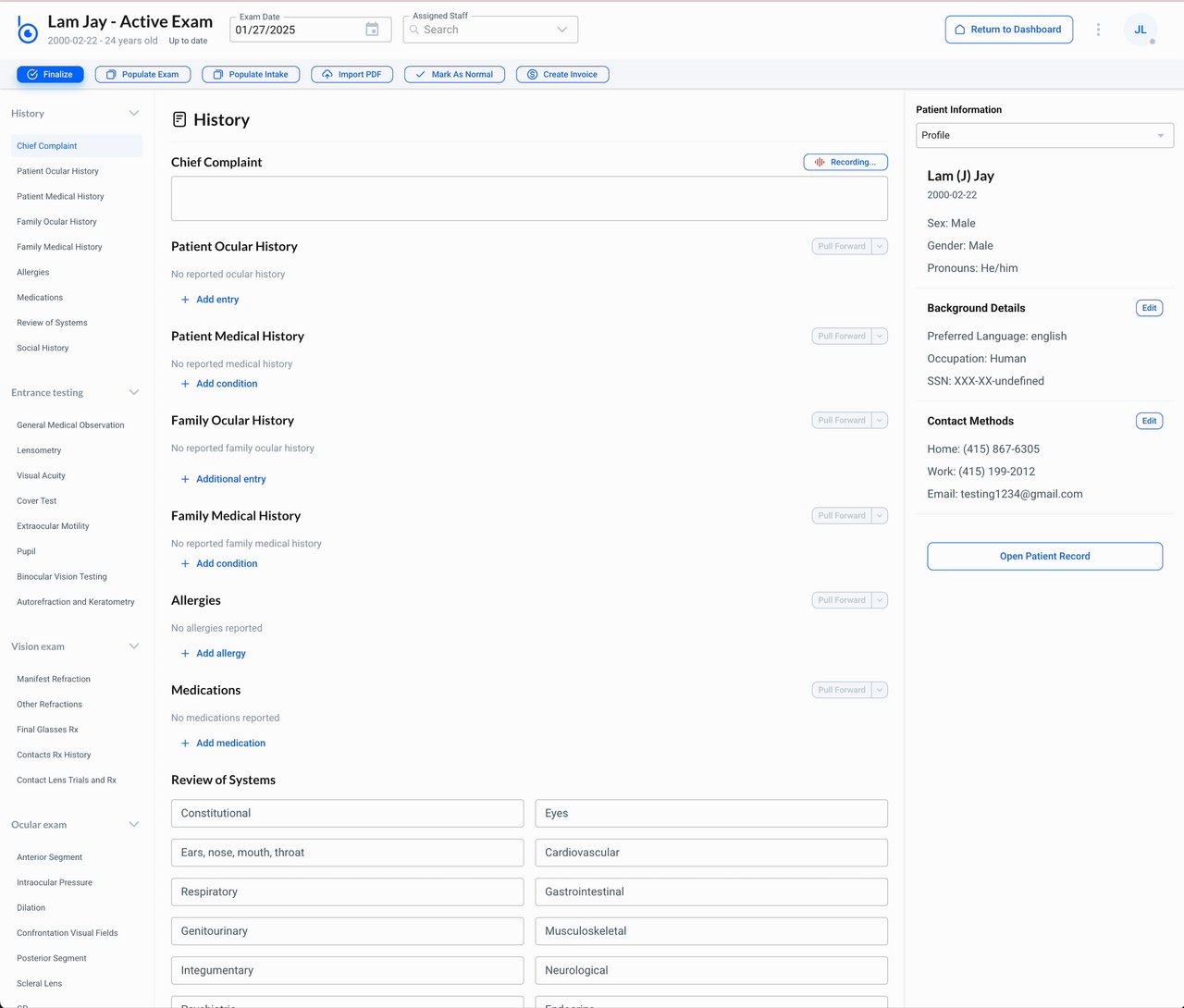This screenshot has width=1184, height=1008.
Task: Click the Import PDF upload button
Action: point(351,75)
